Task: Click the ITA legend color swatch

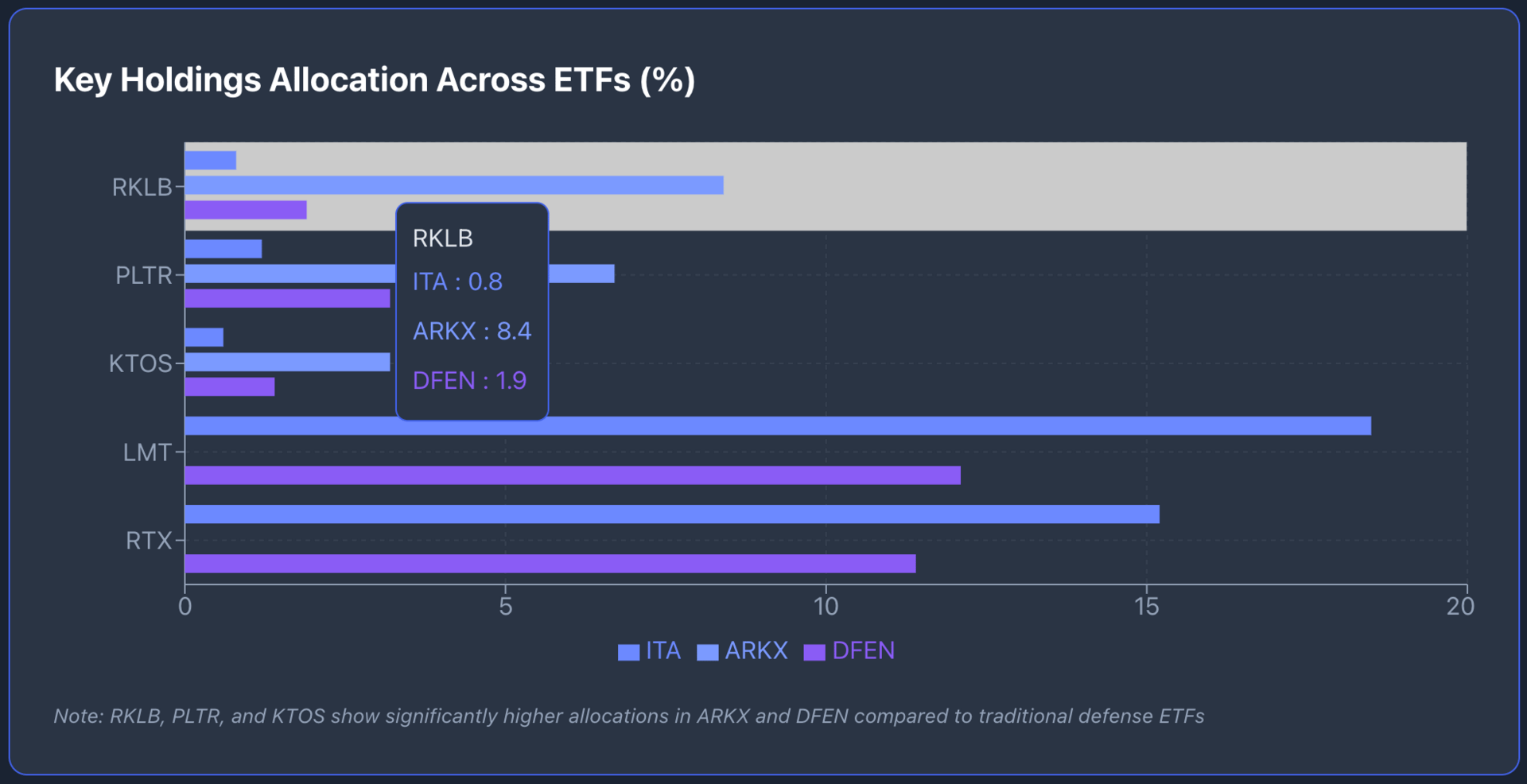Action: (628, 652)
